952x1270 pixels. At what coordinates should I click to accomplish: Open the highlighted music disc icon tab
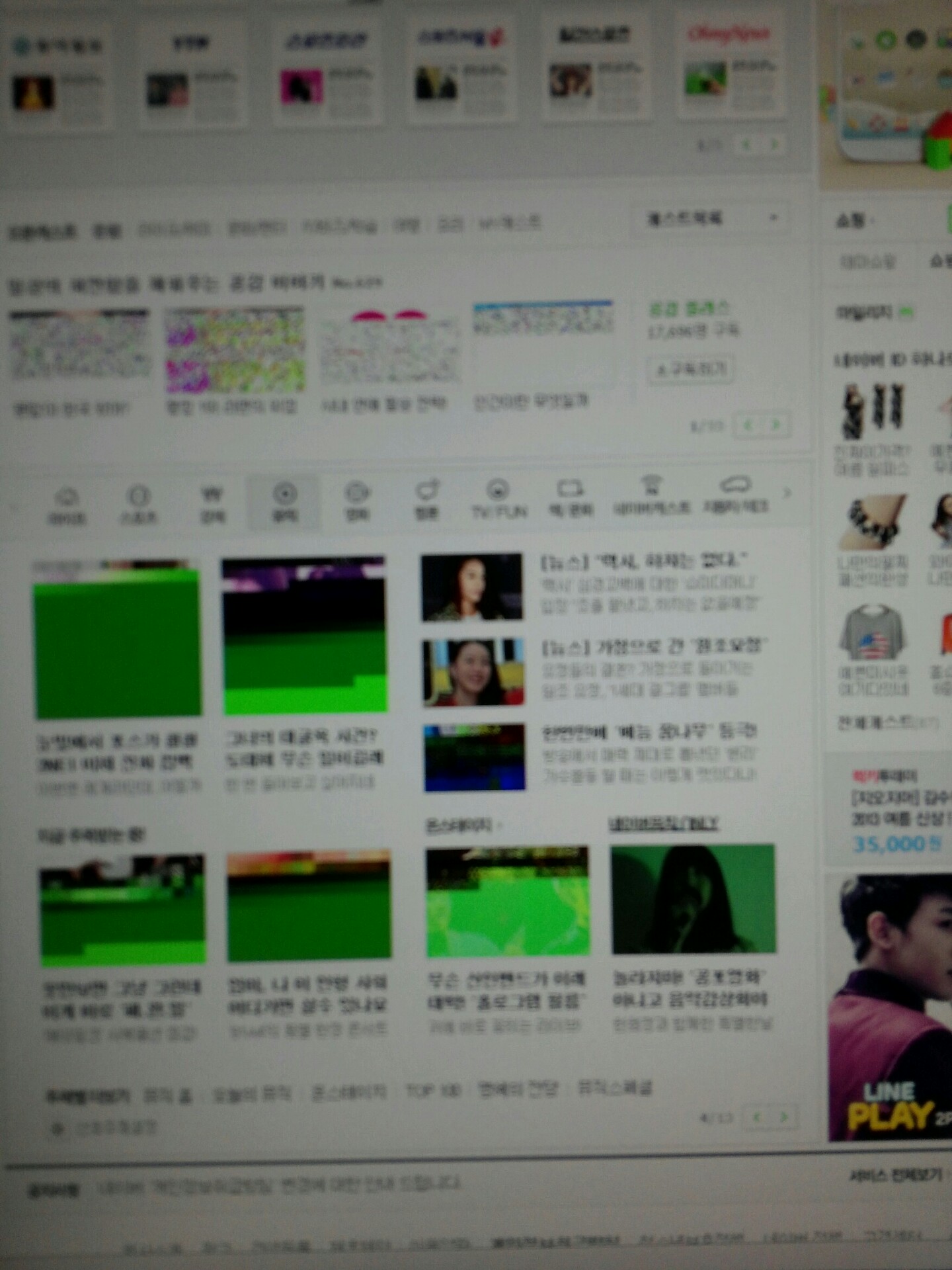284,503
